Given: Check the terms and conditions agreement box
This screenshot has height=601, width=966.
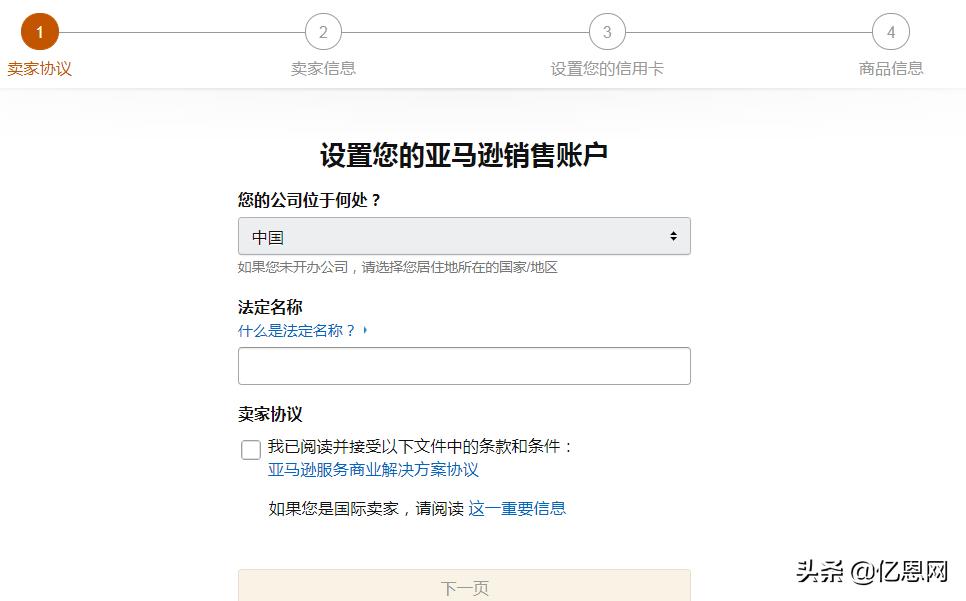Looking at the screenshot, I should (250, 450).
